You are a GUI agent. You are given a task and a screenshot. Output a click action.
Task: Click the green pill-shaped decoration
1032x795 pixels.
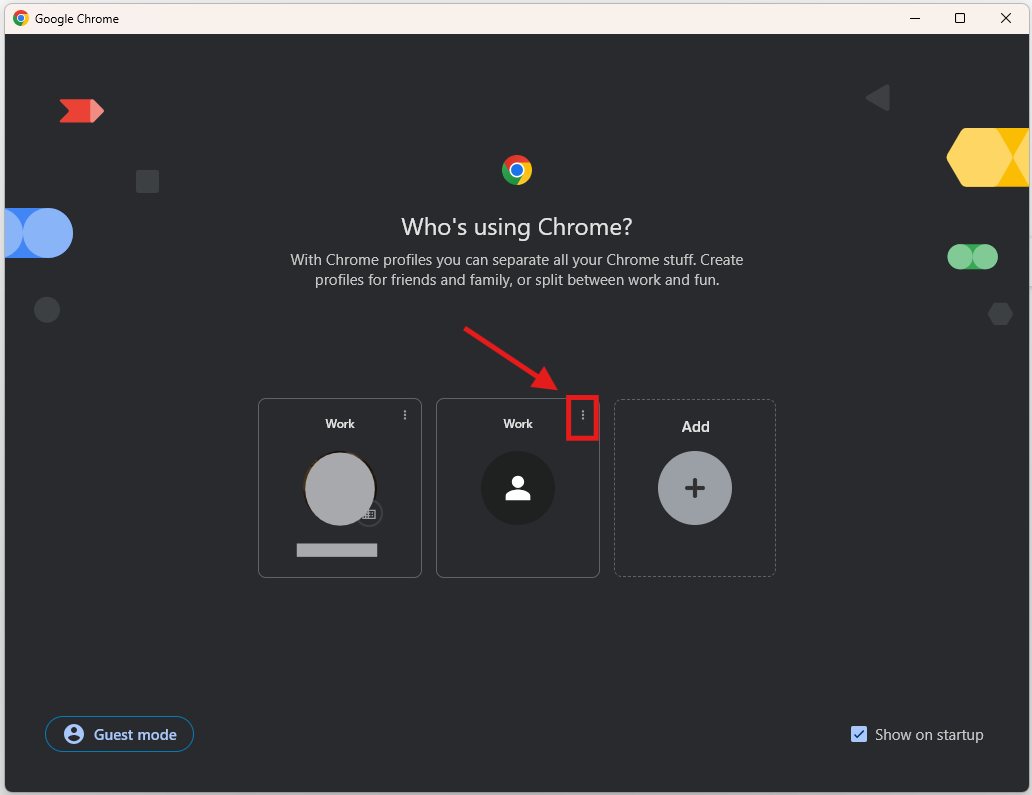972,257
